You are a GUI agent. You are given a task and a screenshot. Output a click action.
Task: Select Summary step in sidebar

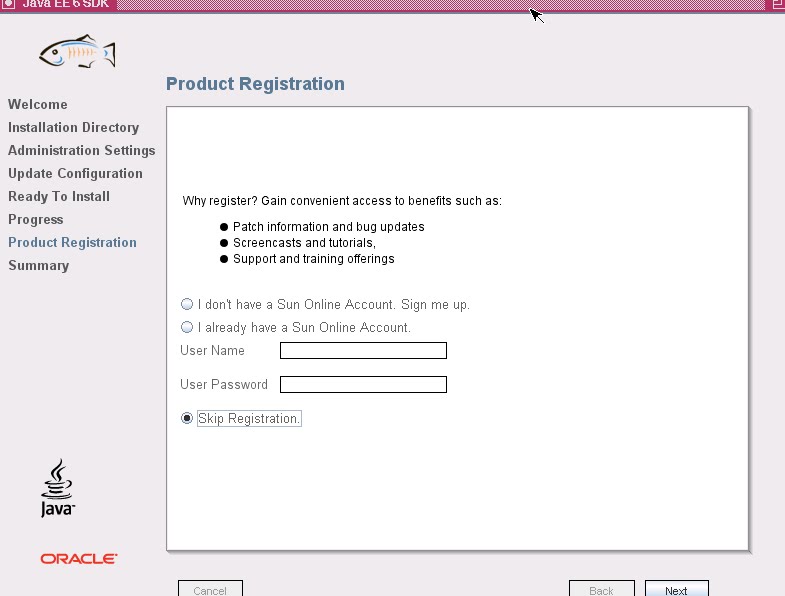(x=39, y=265)
